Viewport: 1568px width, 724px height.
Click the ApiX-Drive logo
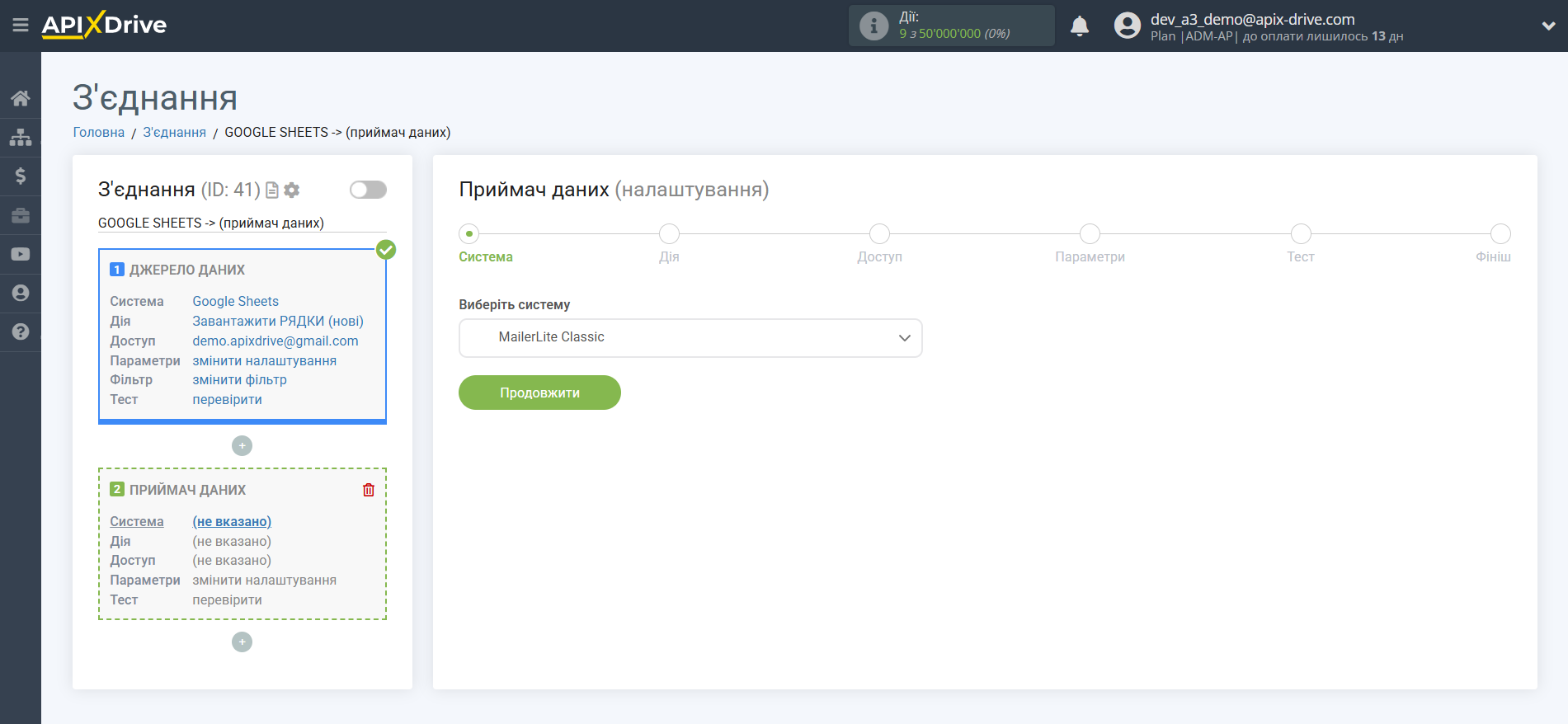point(104,25)
